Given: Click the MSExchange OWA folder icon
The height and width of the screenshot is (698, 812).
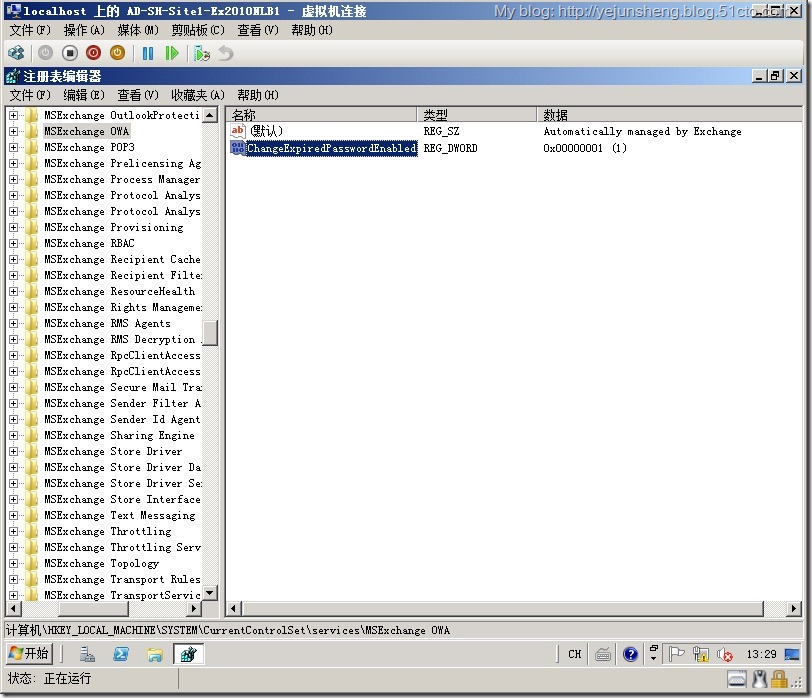Looking at the screenshot, I should tap(32, 131).
